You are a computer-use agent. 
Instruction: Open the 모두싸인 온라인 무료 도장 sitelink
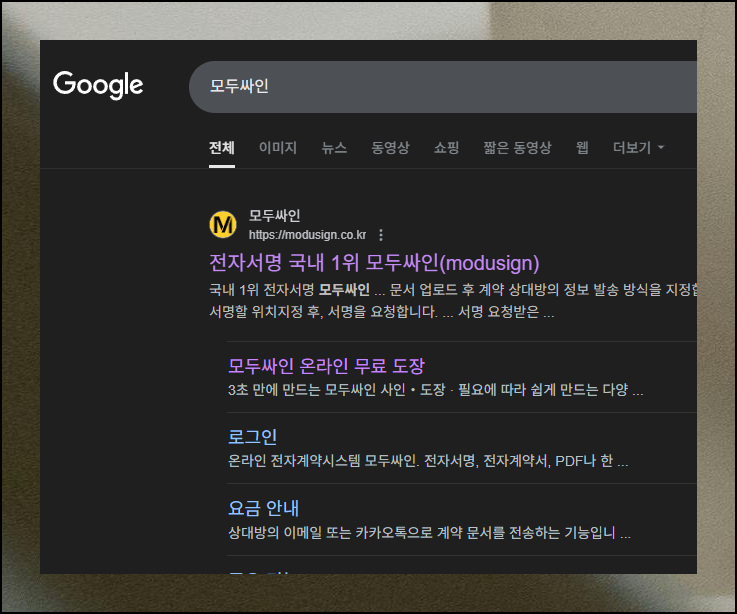point(326,366)
